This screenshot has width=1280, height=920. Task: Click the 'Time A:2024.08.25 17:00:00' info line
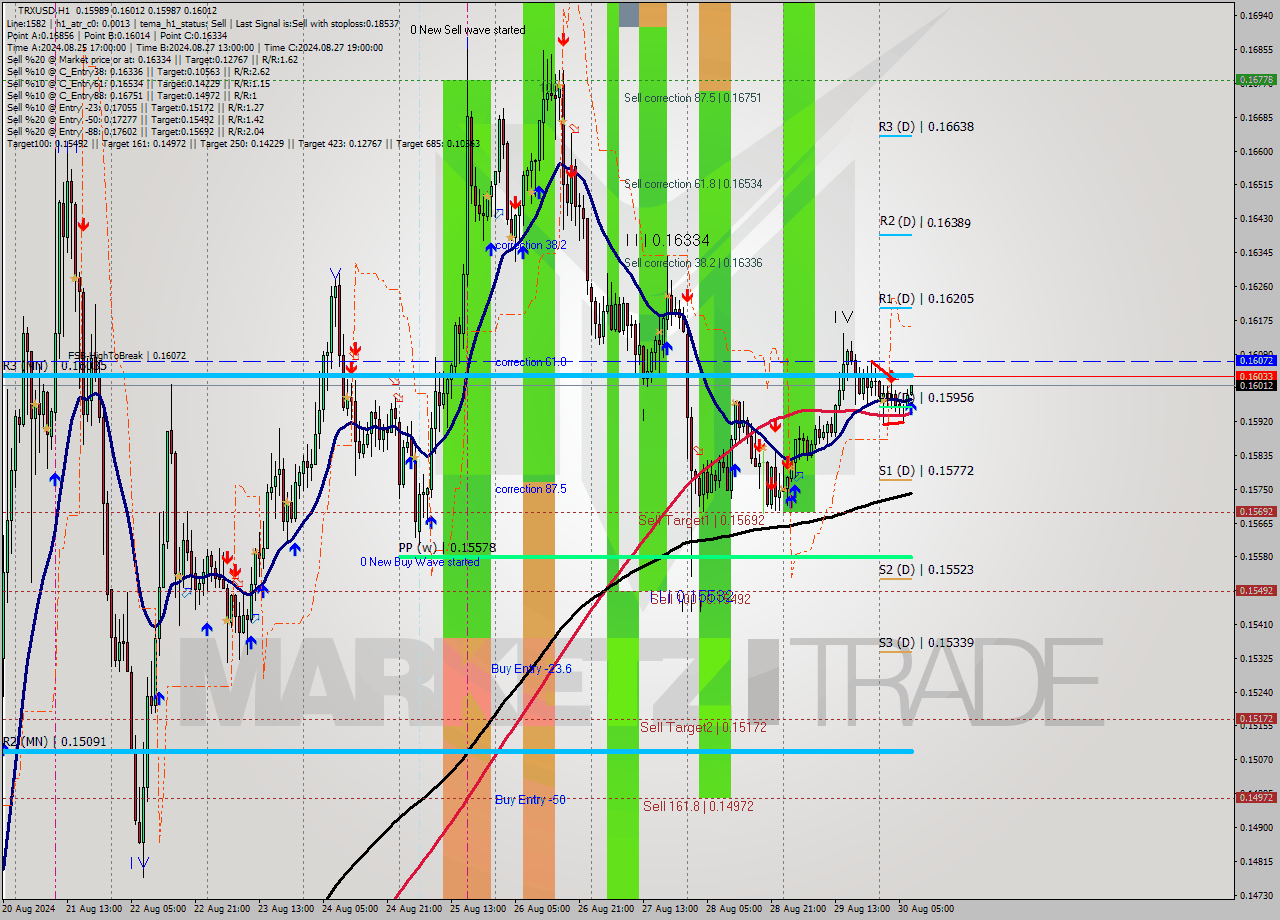(194, 47)
